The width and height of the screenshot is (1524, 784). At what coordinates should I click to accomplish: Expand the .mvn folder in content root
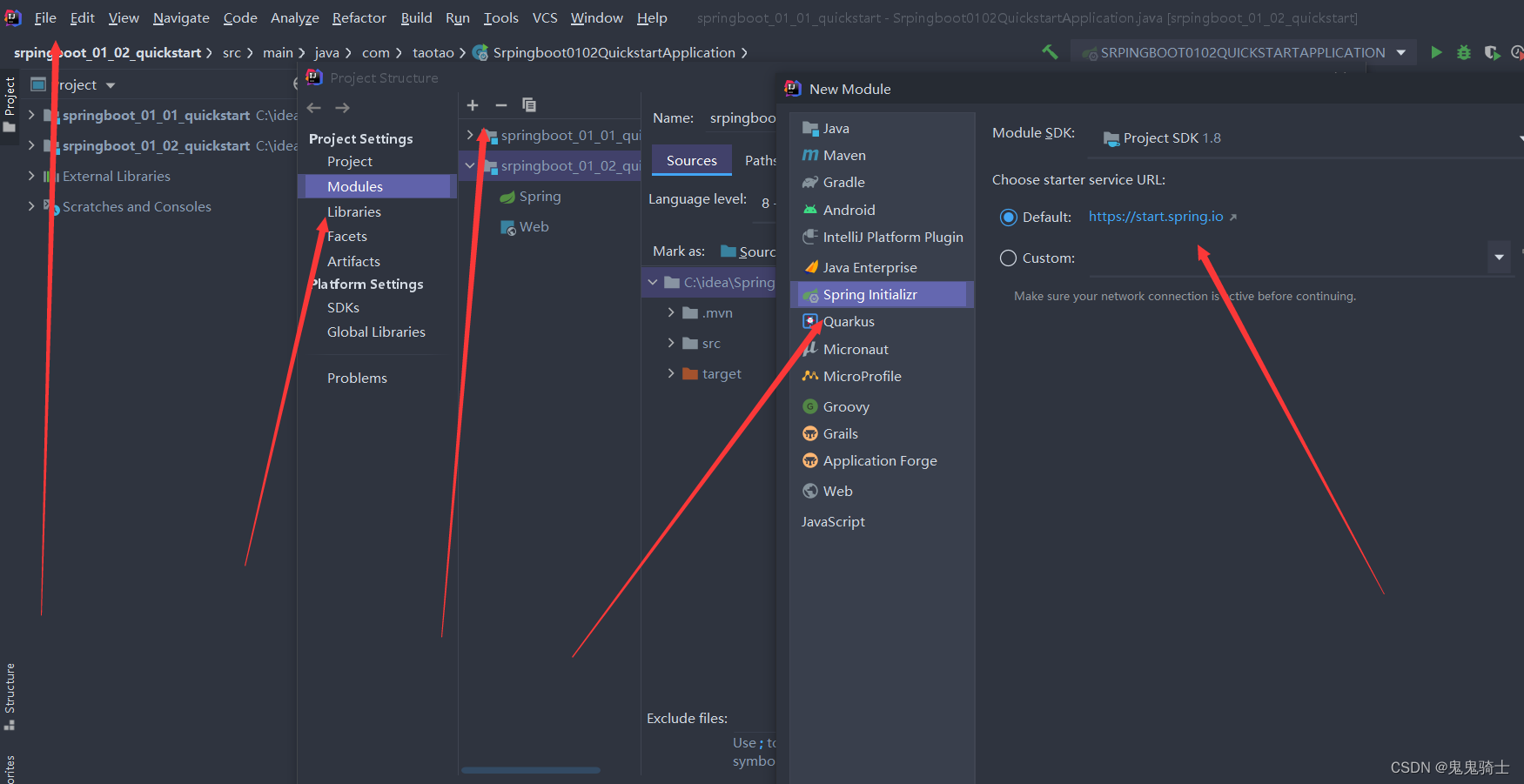(671, 312)
